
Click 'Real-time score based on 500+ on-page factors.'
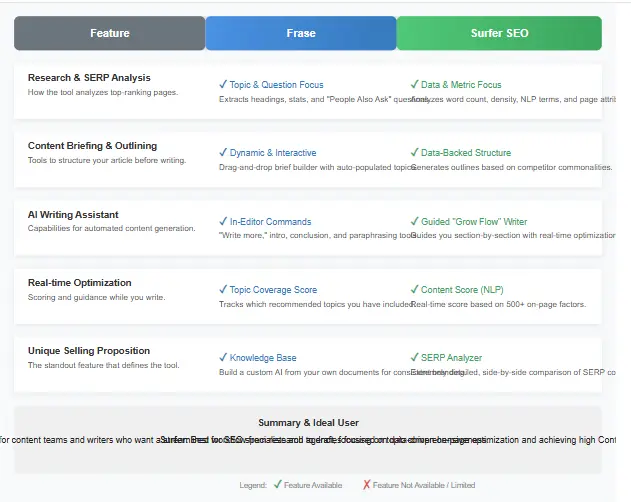pos(498,304)
